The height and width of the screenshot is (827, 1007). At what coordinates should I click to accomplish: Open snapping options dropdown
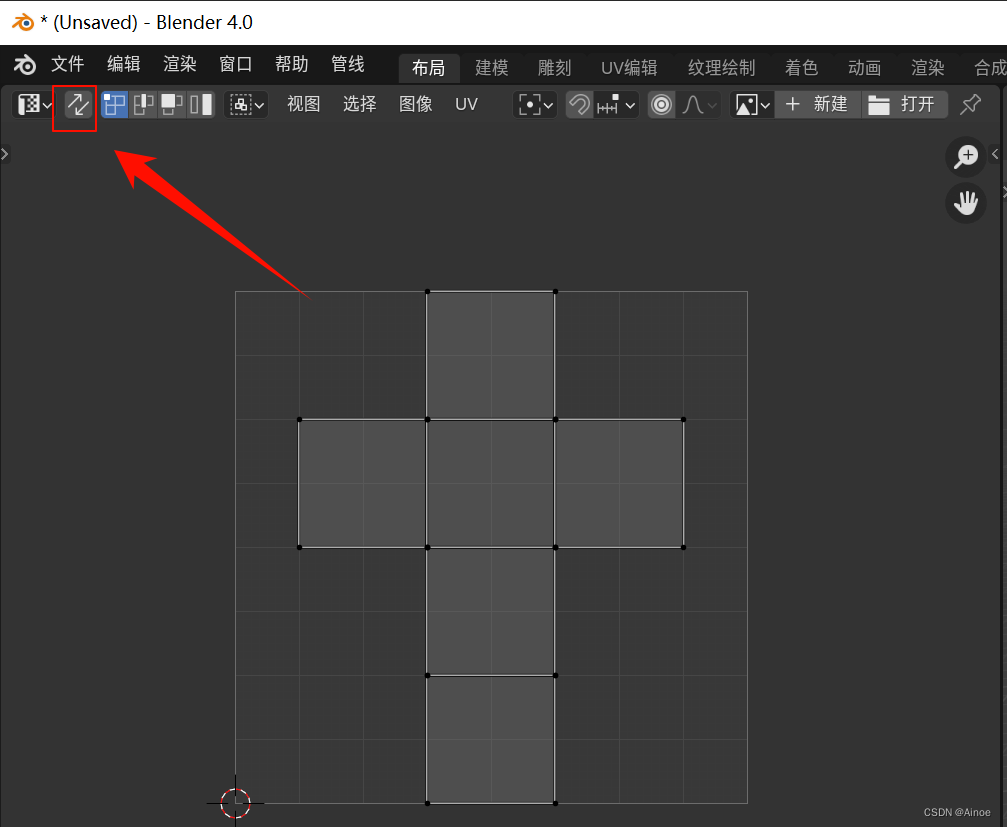coord(616,104)
